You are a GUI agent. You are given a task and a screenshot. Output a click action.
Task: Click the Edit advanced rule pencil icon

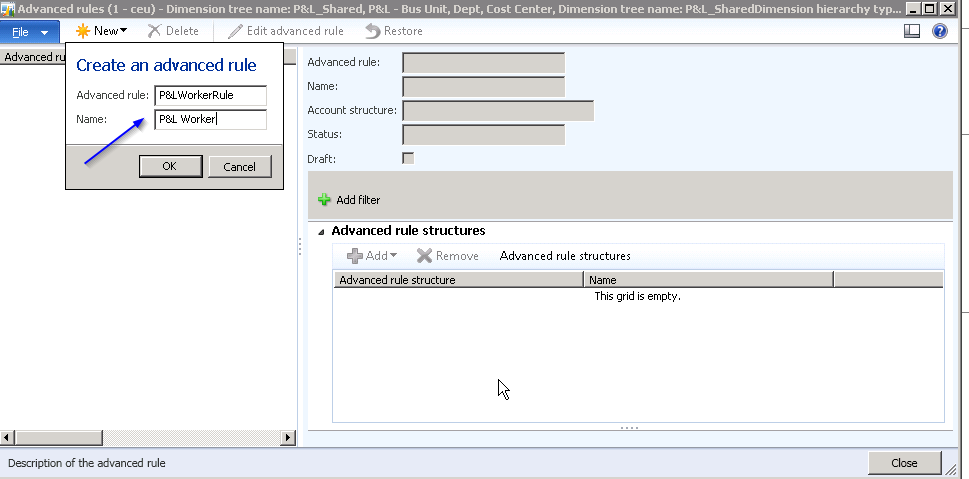[235, 31]
